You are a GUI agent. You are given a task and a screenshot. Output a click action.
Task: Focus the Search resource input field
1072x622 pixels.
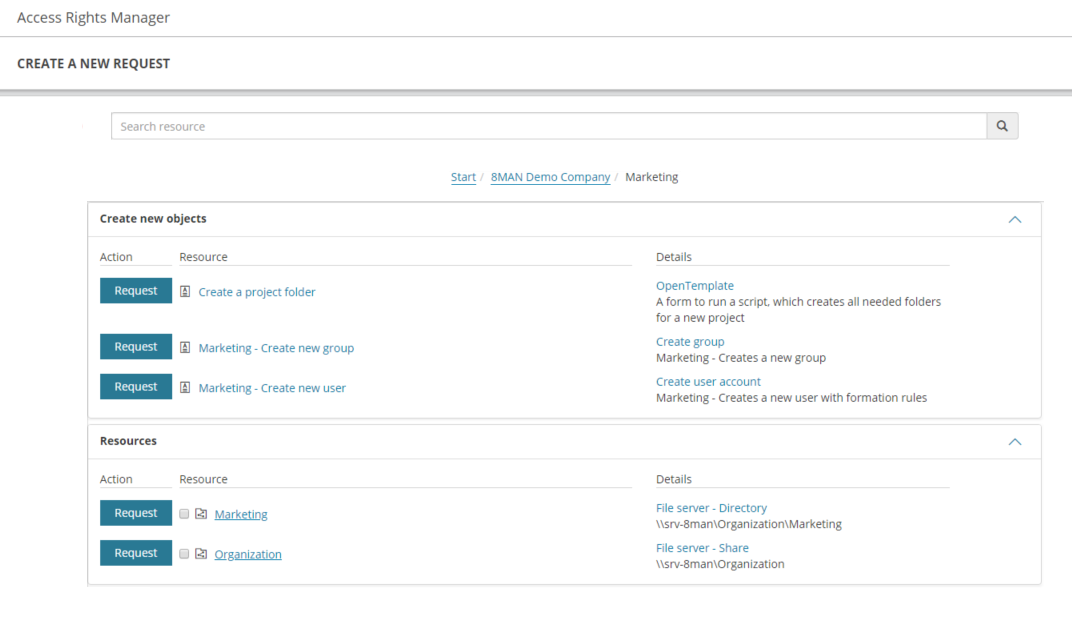pos(548,126)
